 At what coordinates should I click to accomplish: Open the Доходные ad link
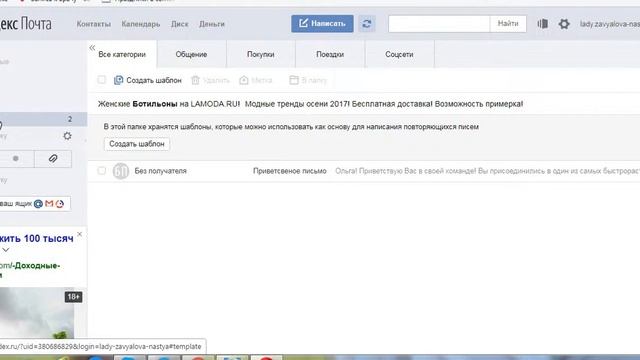(x=30, y=266)
